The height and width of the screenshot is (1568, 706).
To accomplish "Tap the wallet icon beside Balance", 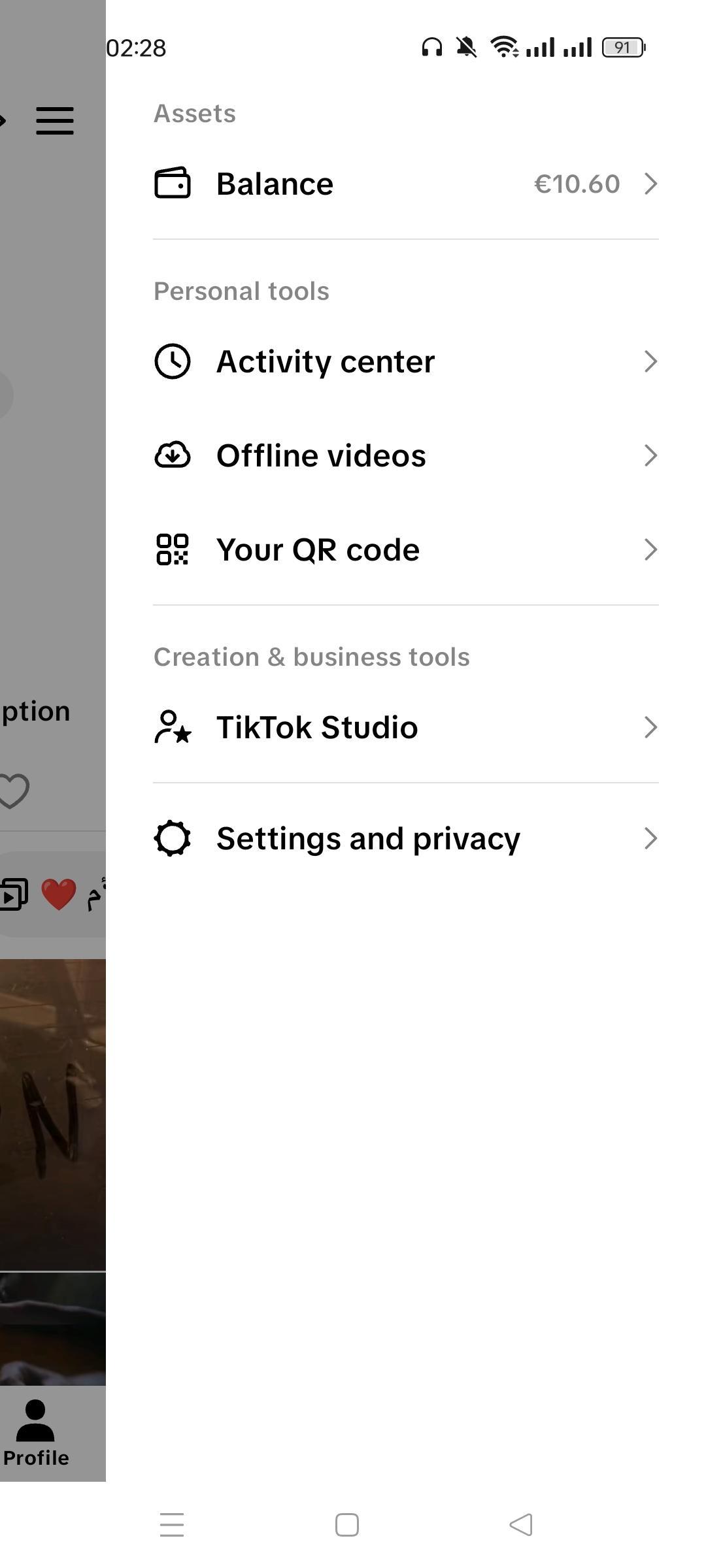I will [172, 184].
